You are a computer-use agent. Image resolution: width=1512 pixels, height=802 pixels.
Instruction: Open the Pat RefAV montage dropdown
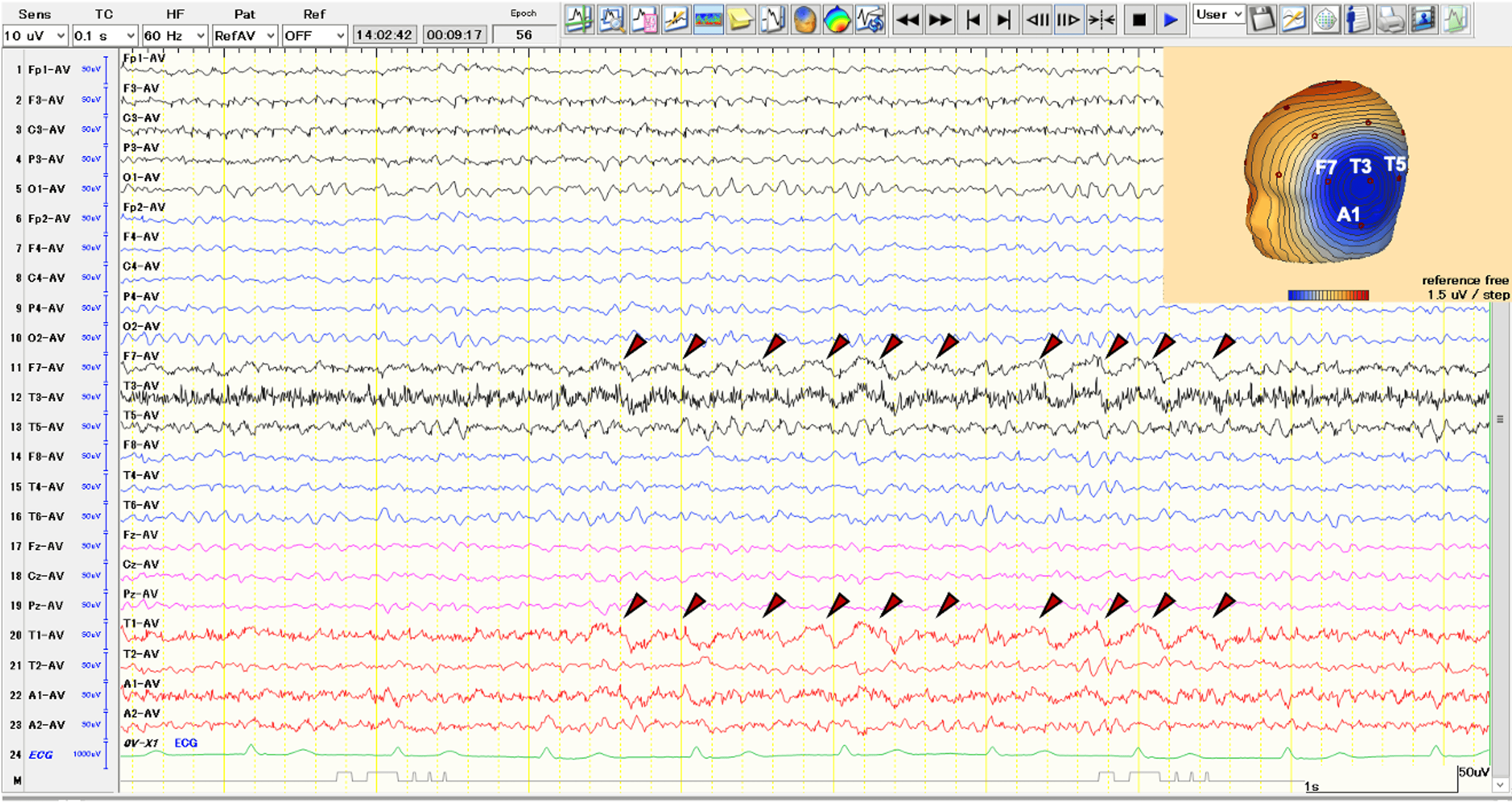[x=244, y=36]
